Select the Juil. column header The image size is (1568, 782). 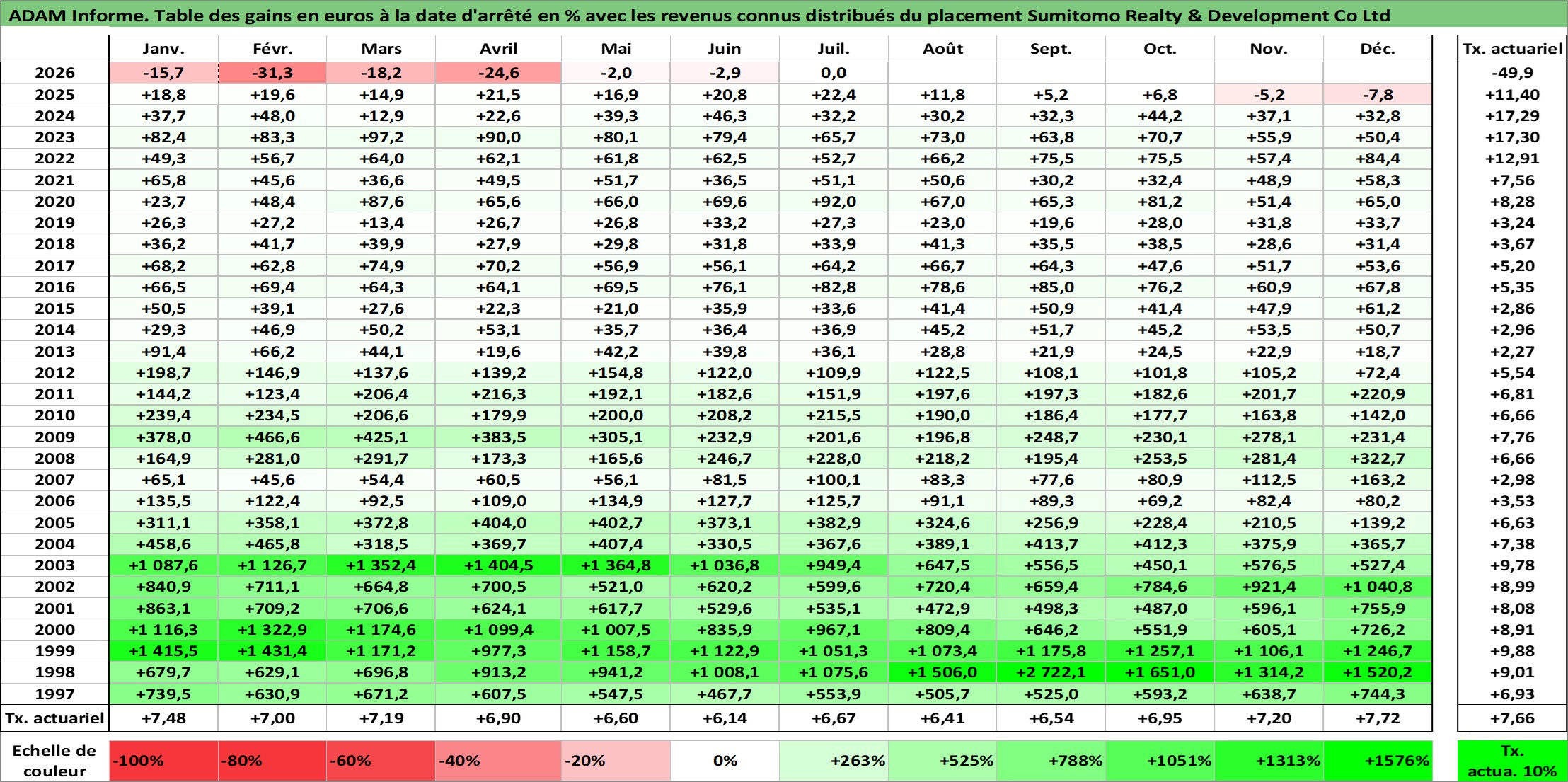(x=834, y=49)
